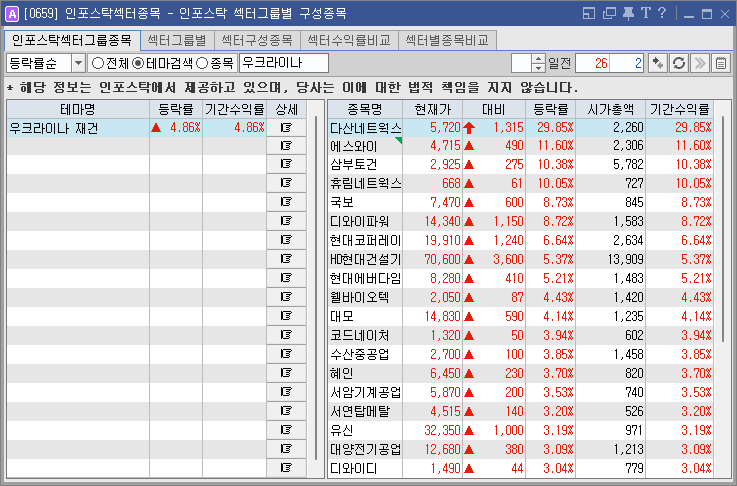Click the duplicate window icon in title bar
The height and width of the screenshot is (486, 737).
coord(609,13)
